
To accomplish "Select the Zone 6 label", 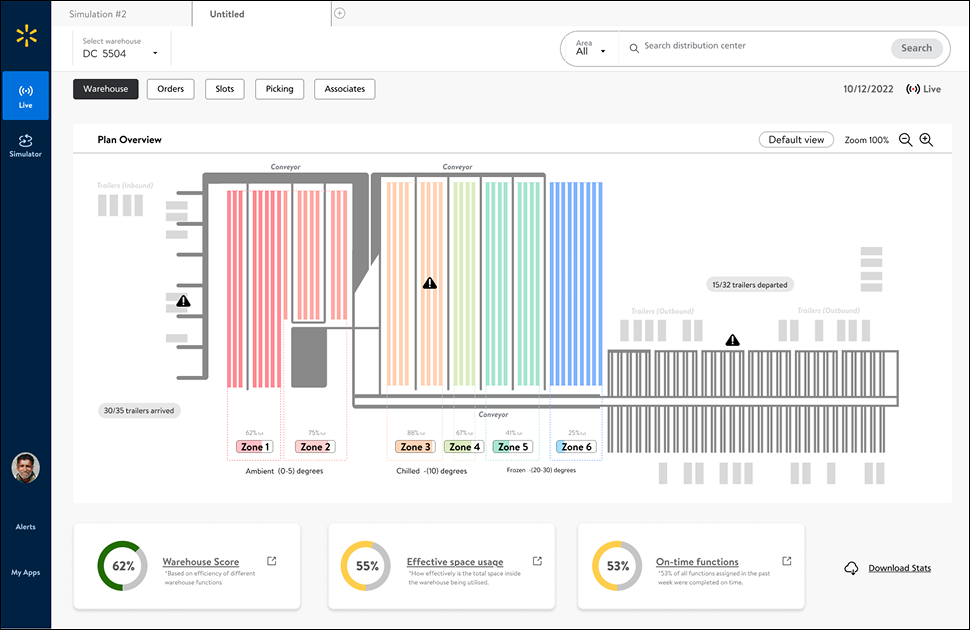I will [576, 447].
